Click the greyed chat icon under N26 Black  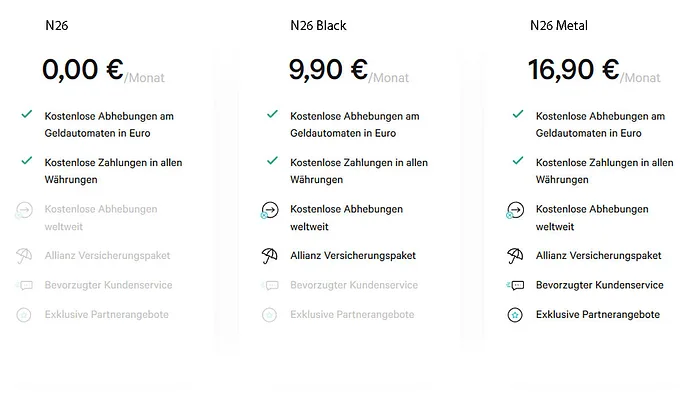click(270, 285)
